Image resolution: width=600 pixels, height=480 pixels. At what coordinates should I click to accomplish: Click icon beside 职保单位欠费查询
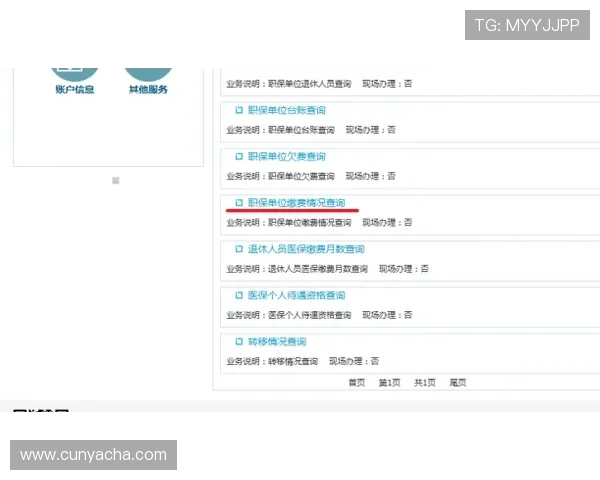pyautogui.click(x=239, y=157)
